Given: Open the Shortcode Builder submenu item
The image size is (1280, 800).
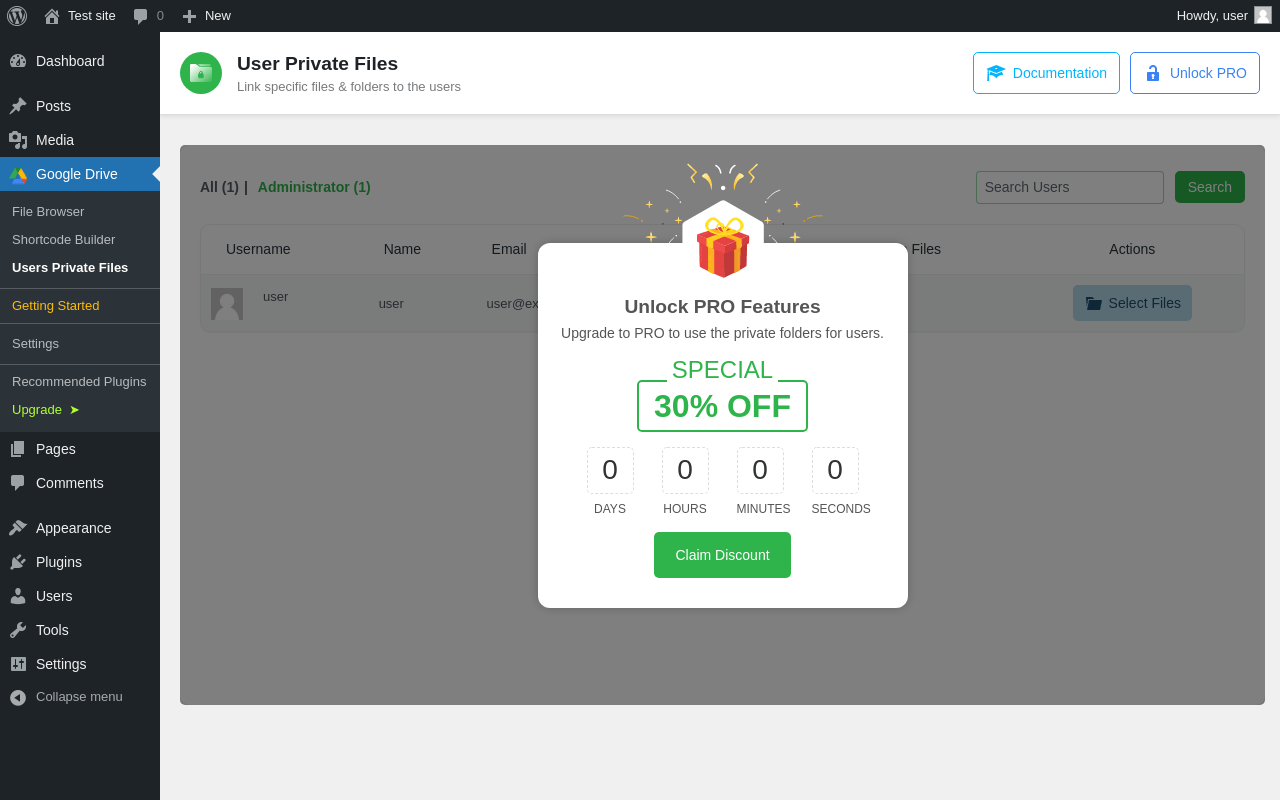Looking at the screenshot, I should coord(64,240).
